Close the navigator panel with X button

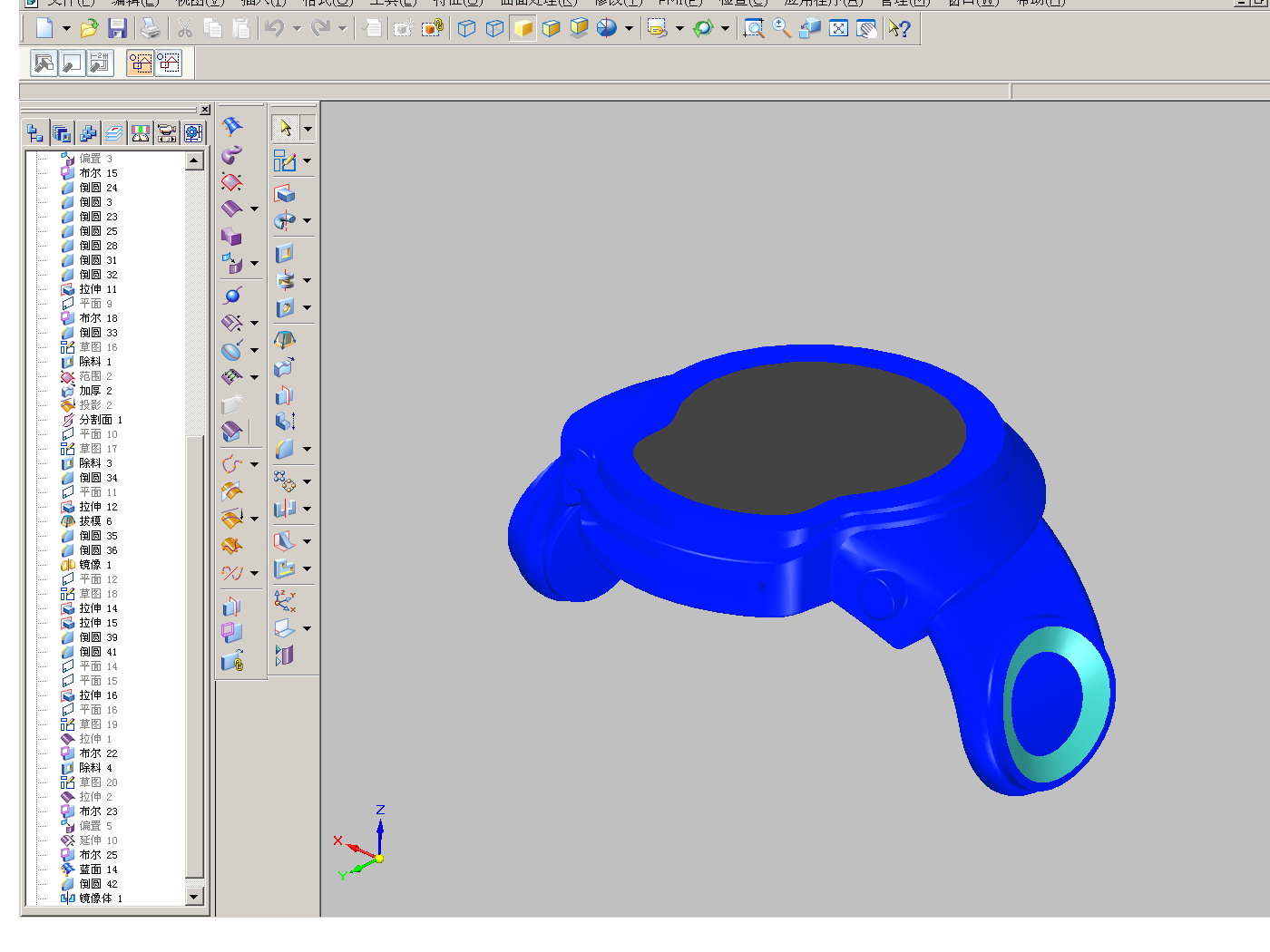coord(205,110)
